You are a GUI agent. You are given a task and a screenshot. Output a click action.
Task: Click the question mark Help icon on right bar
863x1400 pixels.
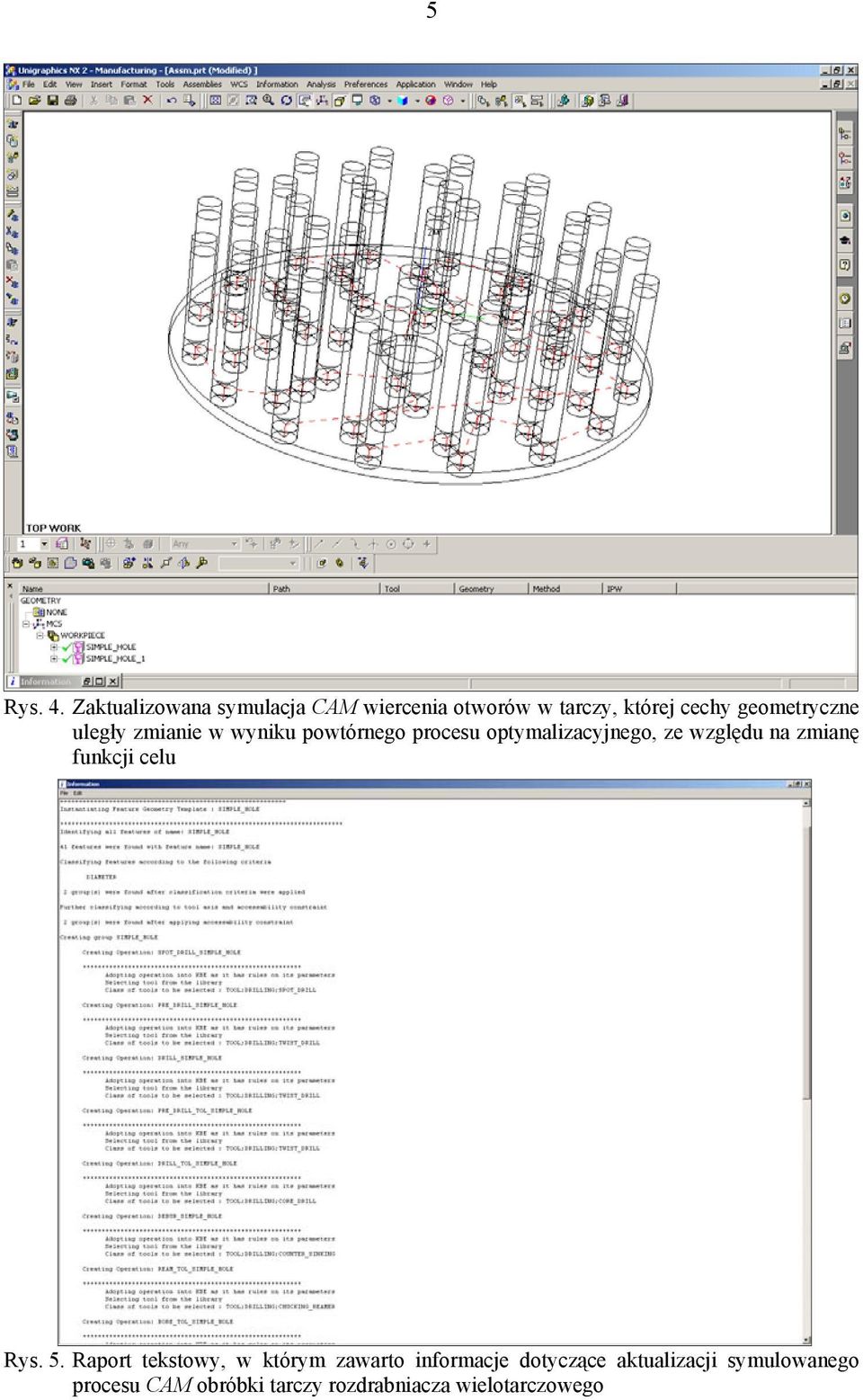pos(845,265)
